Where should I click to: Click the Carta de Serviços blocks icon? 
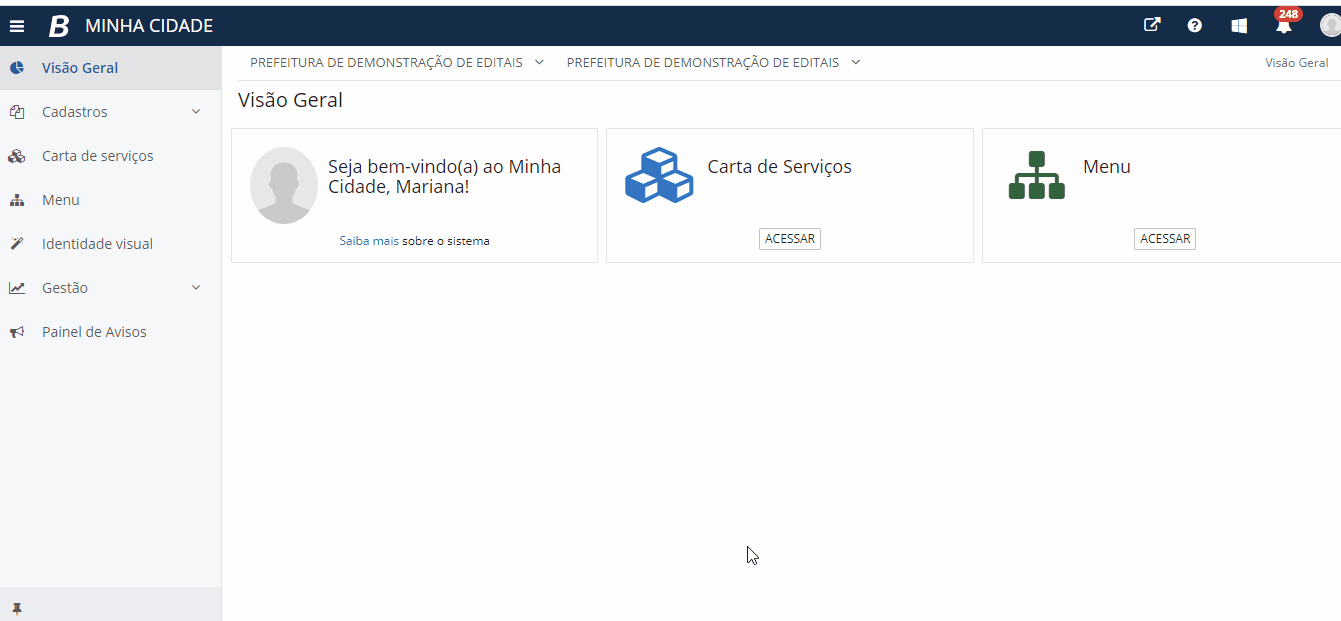tap(658, 175)
